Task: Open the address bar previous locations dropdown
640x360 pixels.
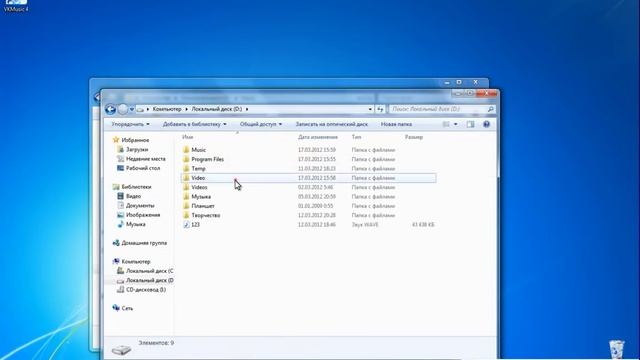Action: point(370,109)
